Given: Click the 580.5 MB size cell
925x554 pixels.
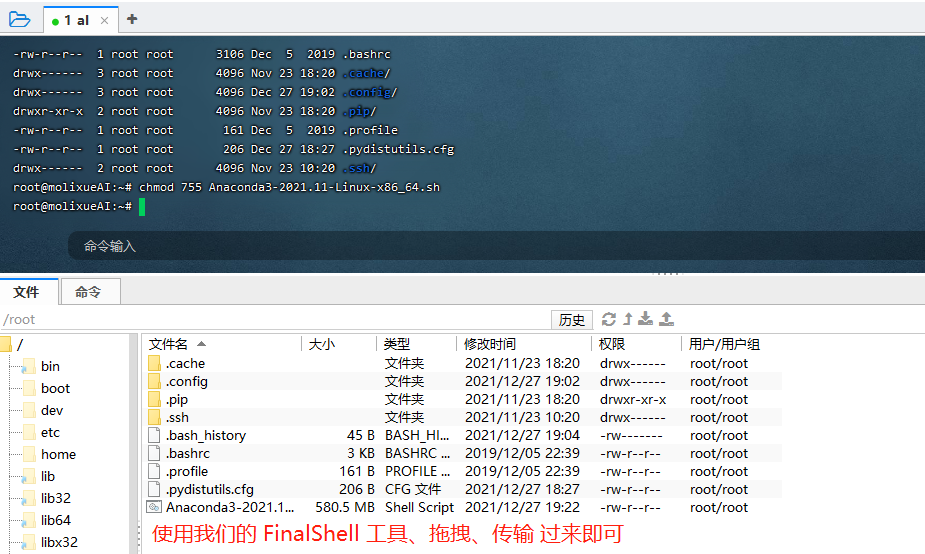Looking at the screenshot, I should pyautogui.click(x=345, y=507).
